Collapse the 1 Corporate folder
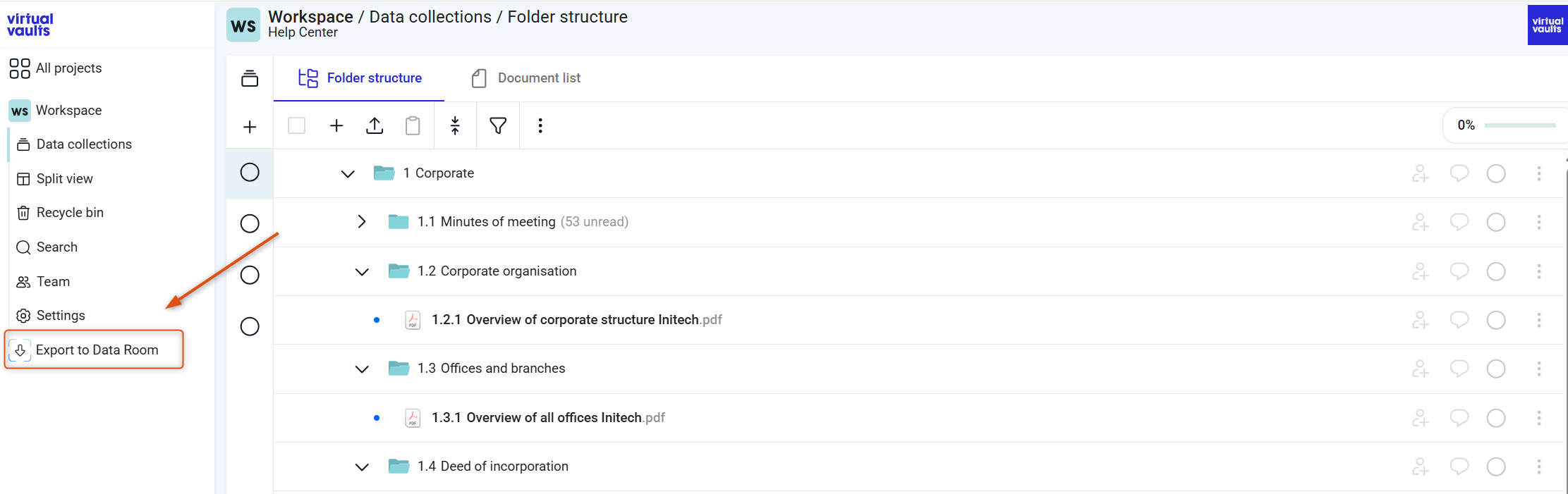This screenshot has width=1568, height=494. point(348,173)
